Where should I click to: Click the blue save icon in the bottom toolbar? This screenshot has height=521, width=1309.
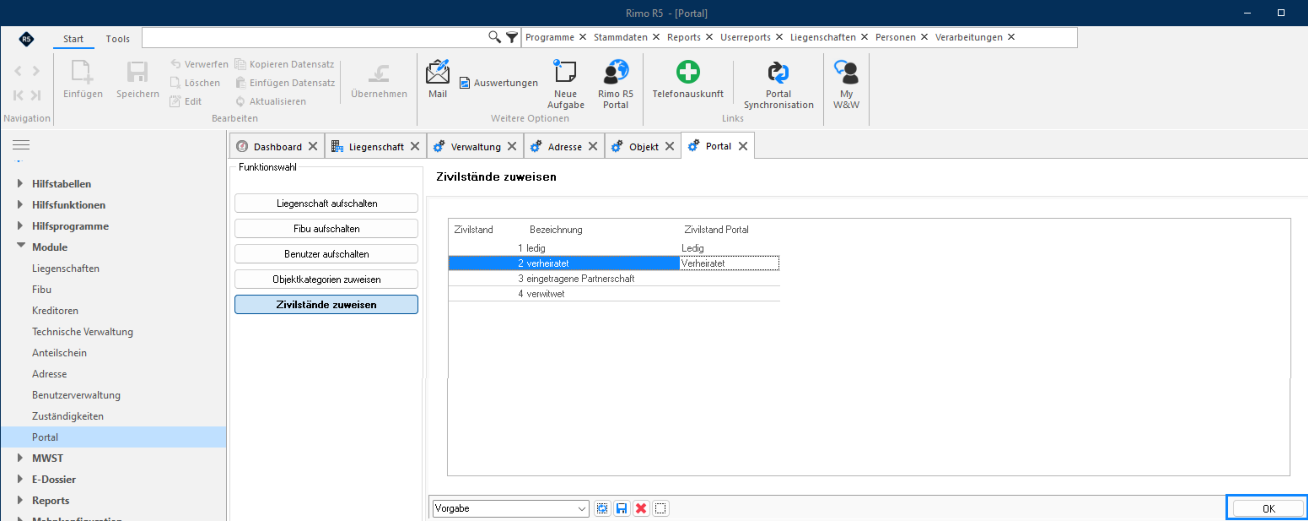(622, 508)
